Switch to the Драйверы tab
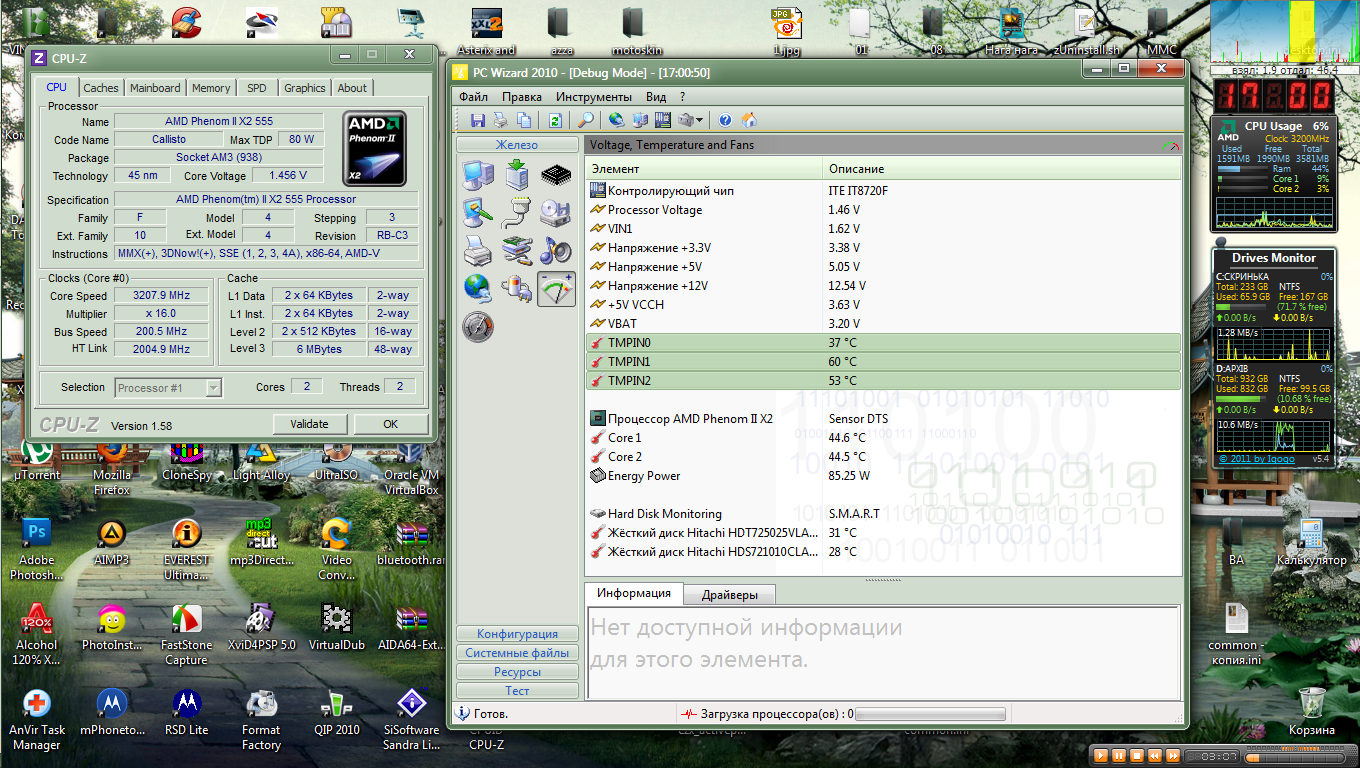Viewport: 1360px width, 768px height. [730, 595]
